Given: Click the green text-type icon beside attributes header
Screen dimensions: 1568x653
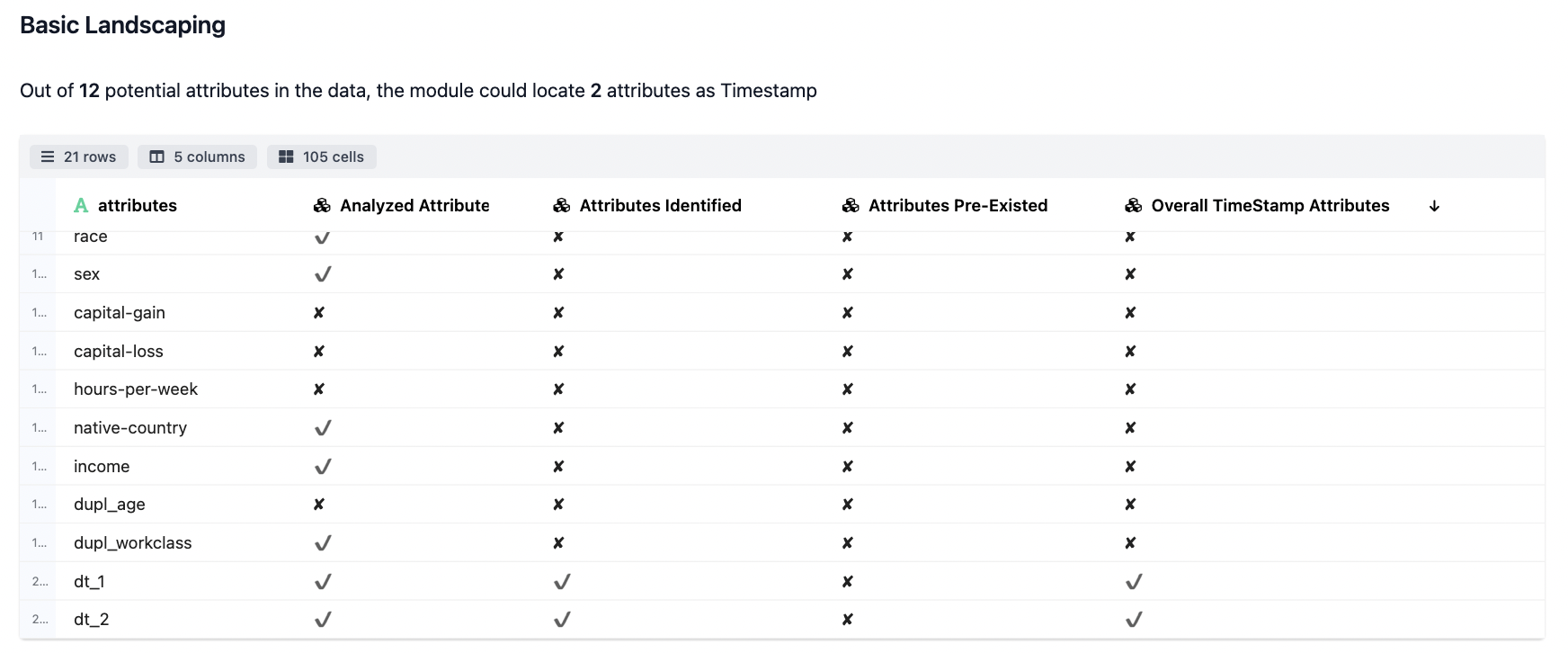Looking at the screenshot, I should click(x=81, y=205).
